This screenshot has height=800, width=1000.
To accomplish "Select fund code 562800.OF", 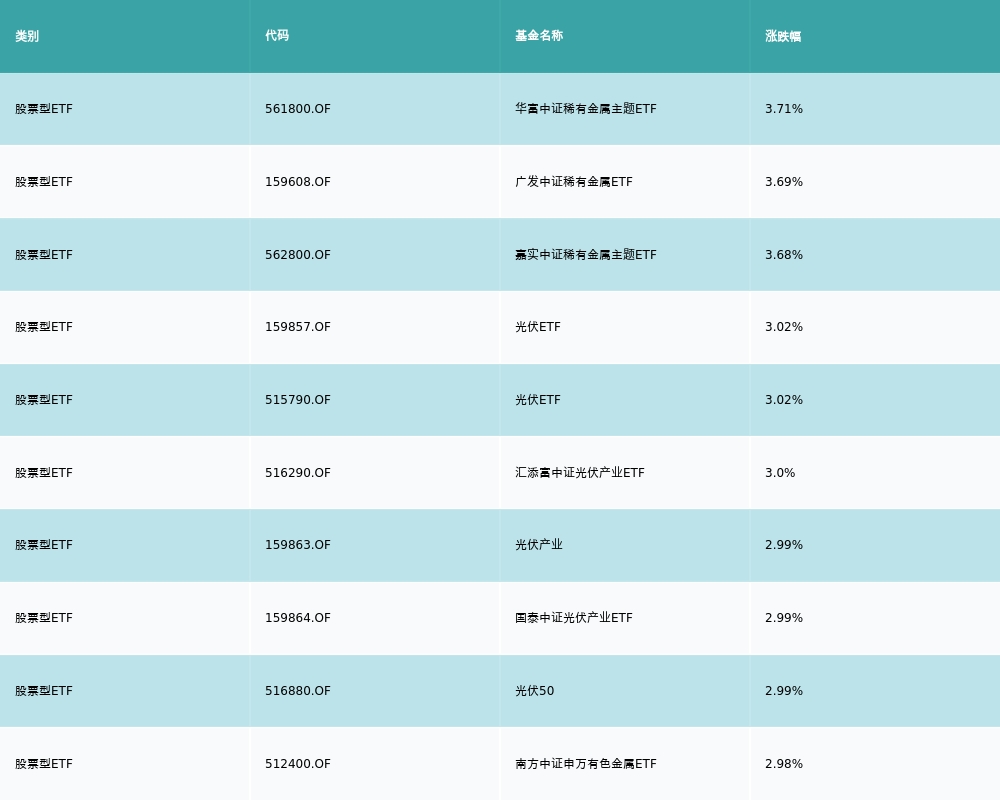I will click(298, 255).
